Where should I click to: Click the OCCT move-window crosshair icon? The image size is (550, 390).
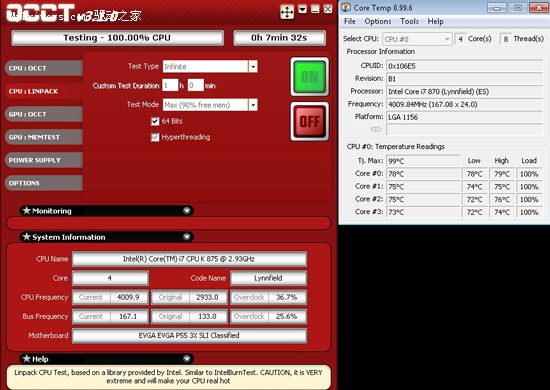click(x=287, y=12)
